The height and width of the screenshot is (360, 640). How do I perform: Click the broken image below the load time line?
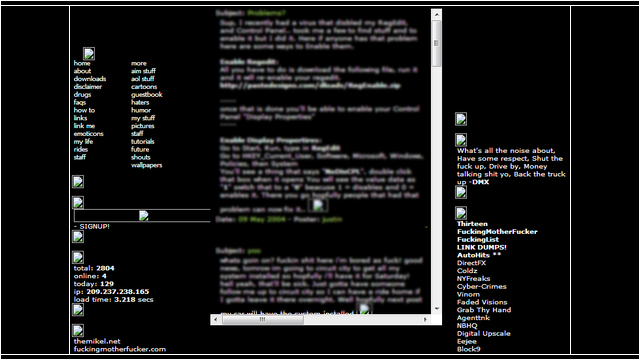[78, 310]
